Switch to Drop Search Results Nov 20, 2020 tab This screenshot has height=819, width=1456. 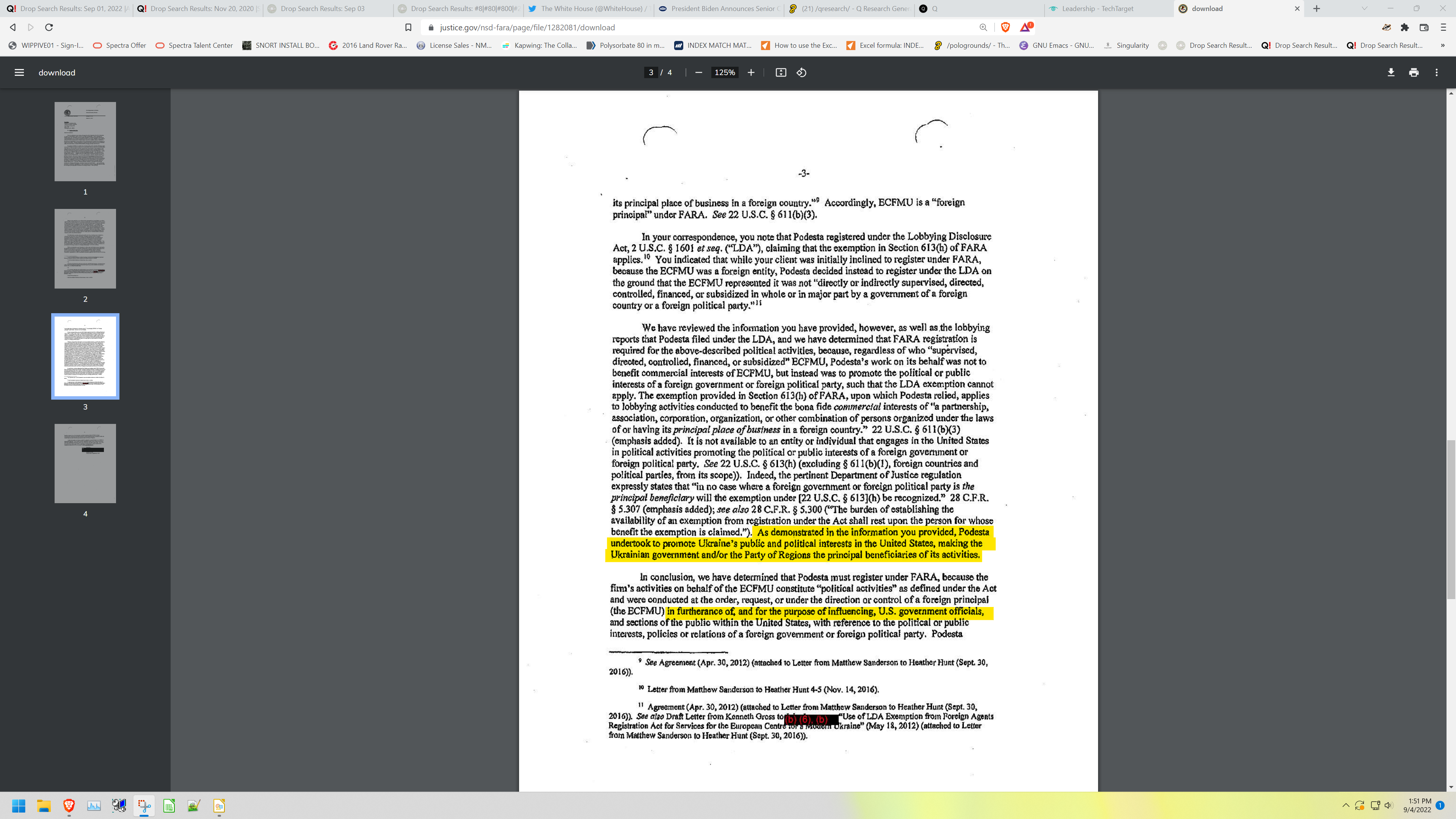coord(198,8)
